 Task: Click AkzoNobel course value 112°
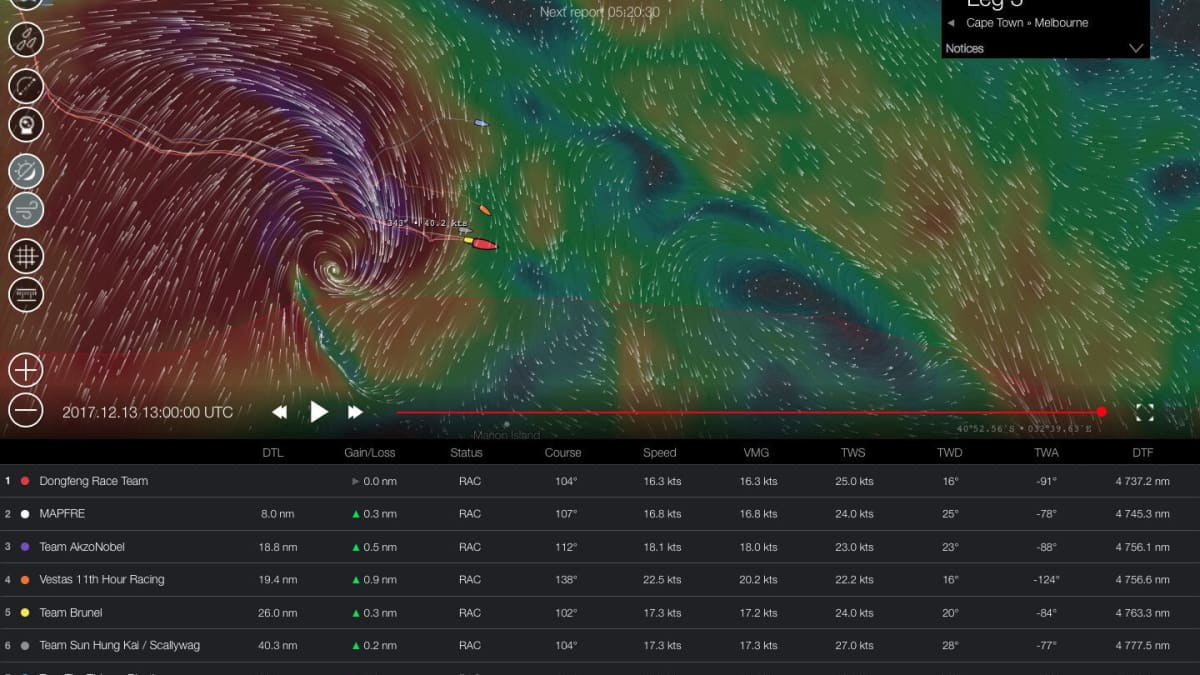click(x=566, y=547)
